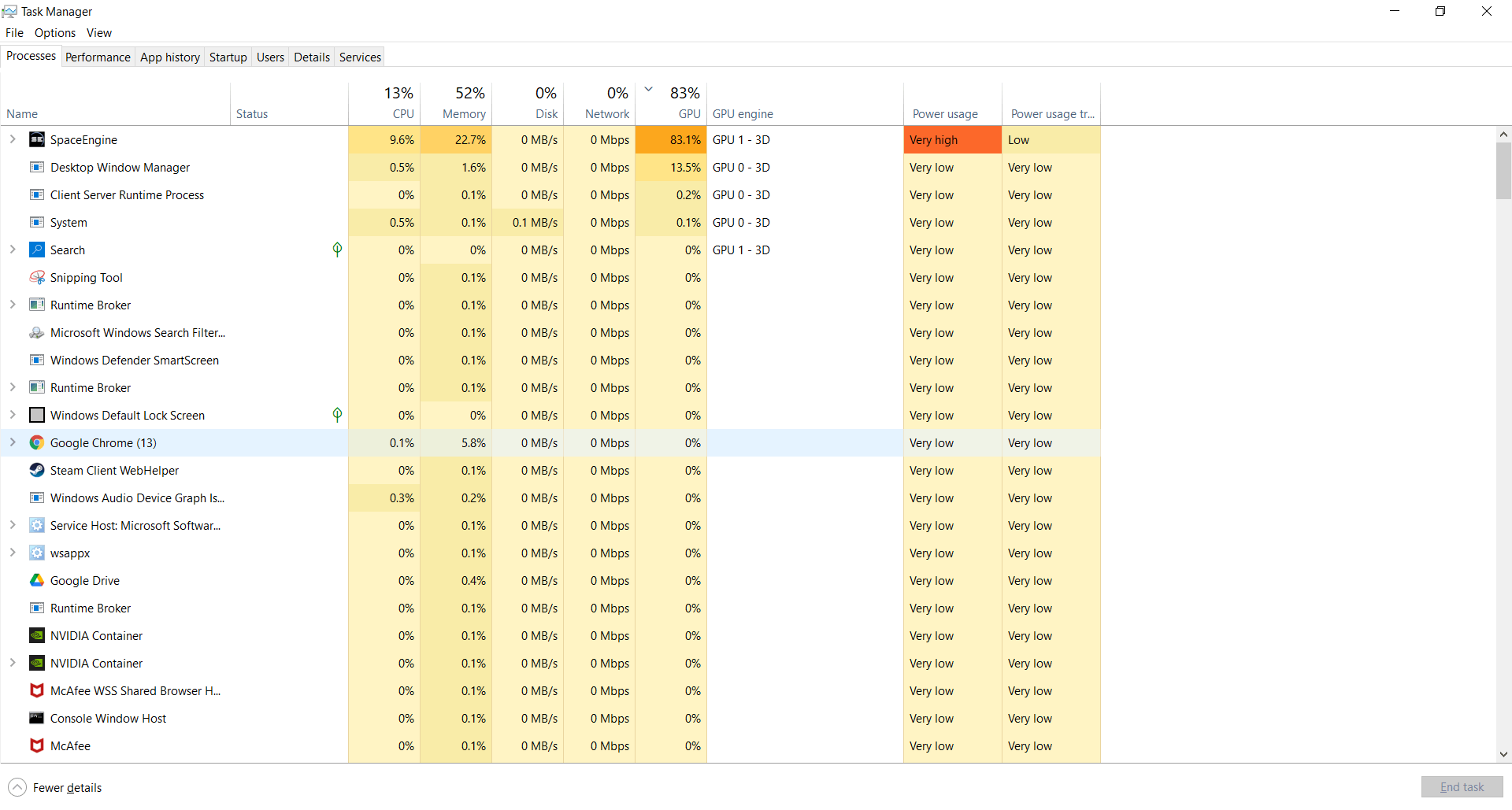
Task: Click the Console Window Host icon
Action: 37,718
